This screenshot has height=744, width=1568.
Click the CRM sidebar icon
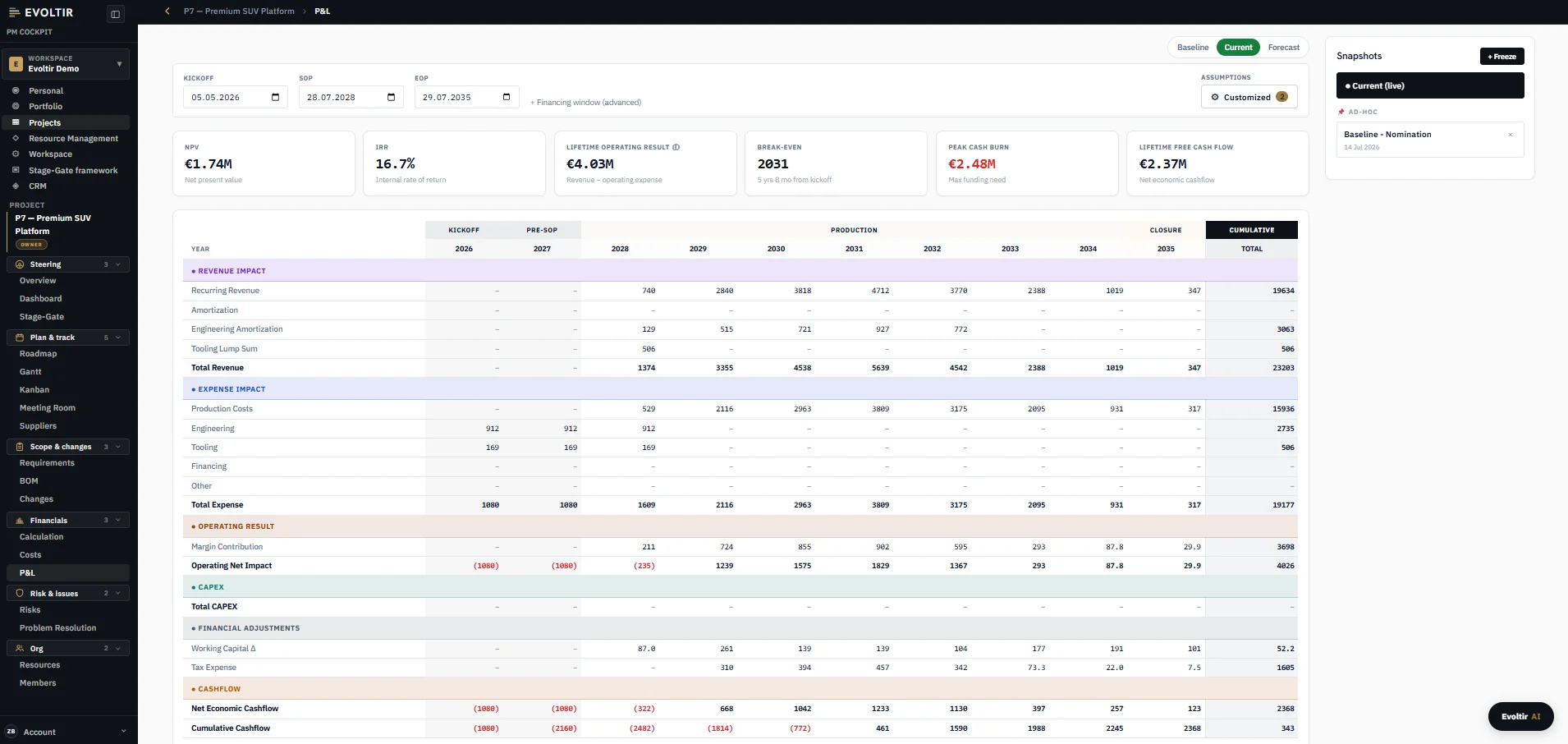point(16,186)
